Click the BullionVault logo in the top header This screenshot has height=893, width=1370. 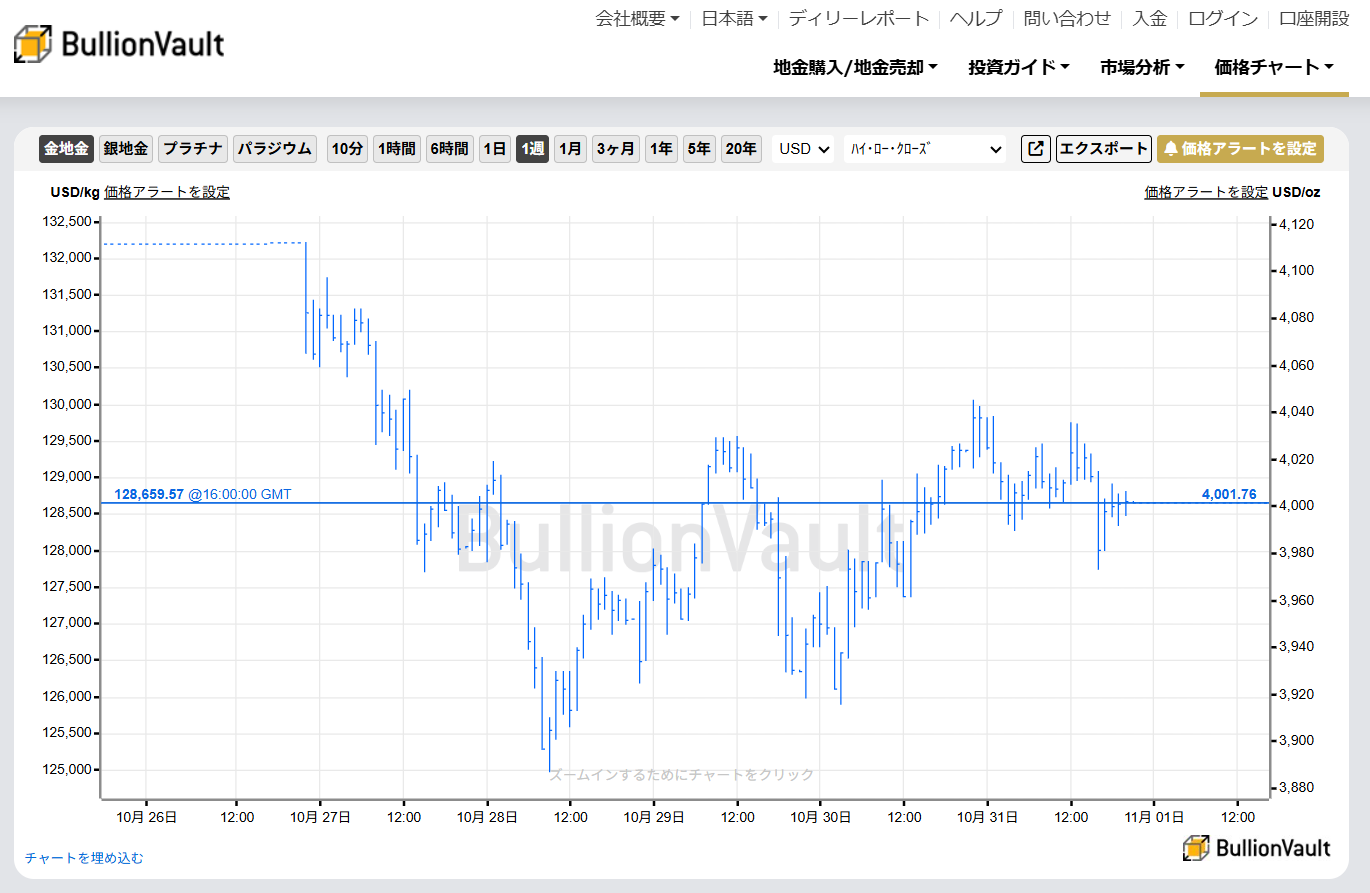(x=118, y=44)
